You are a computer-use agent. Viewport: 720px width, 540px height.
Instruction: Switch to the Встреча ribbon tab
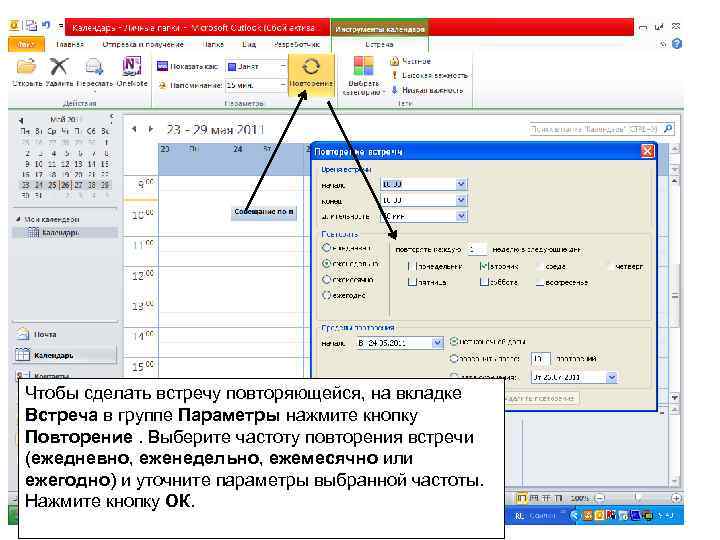pos(379,45)
